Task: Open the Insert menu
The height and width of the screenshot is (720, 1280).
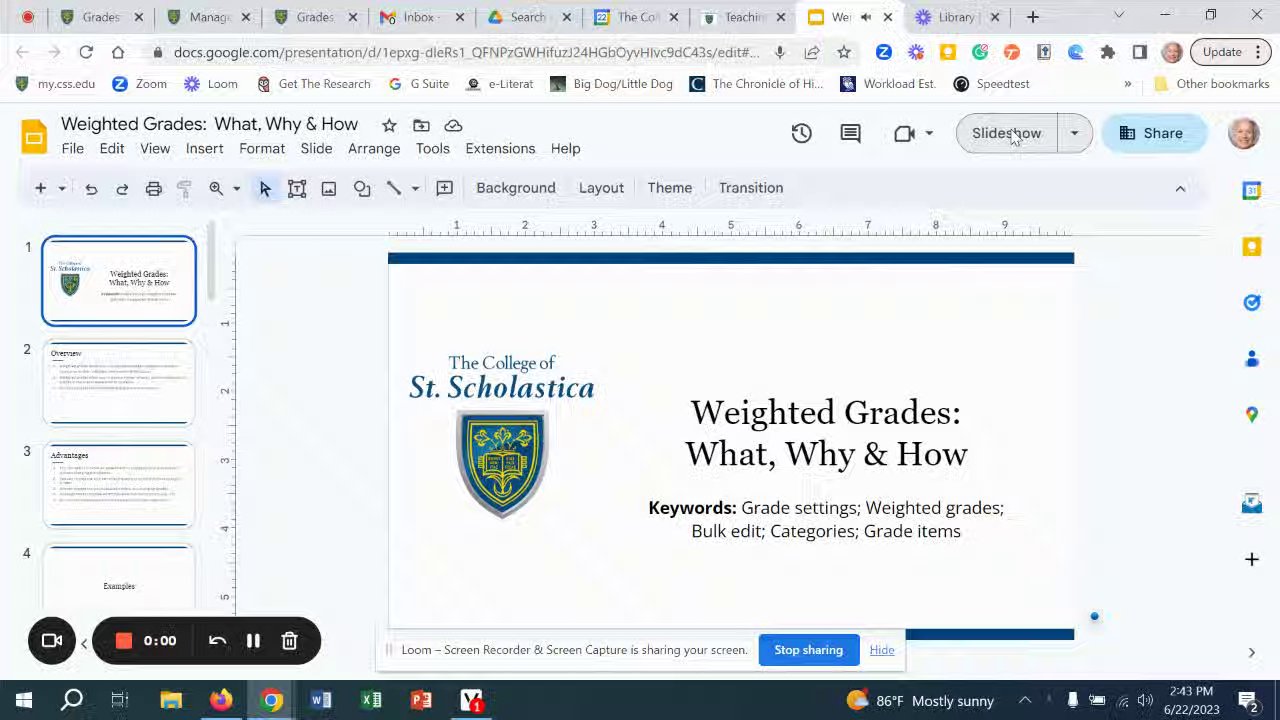Action: [x=204, y=148]
